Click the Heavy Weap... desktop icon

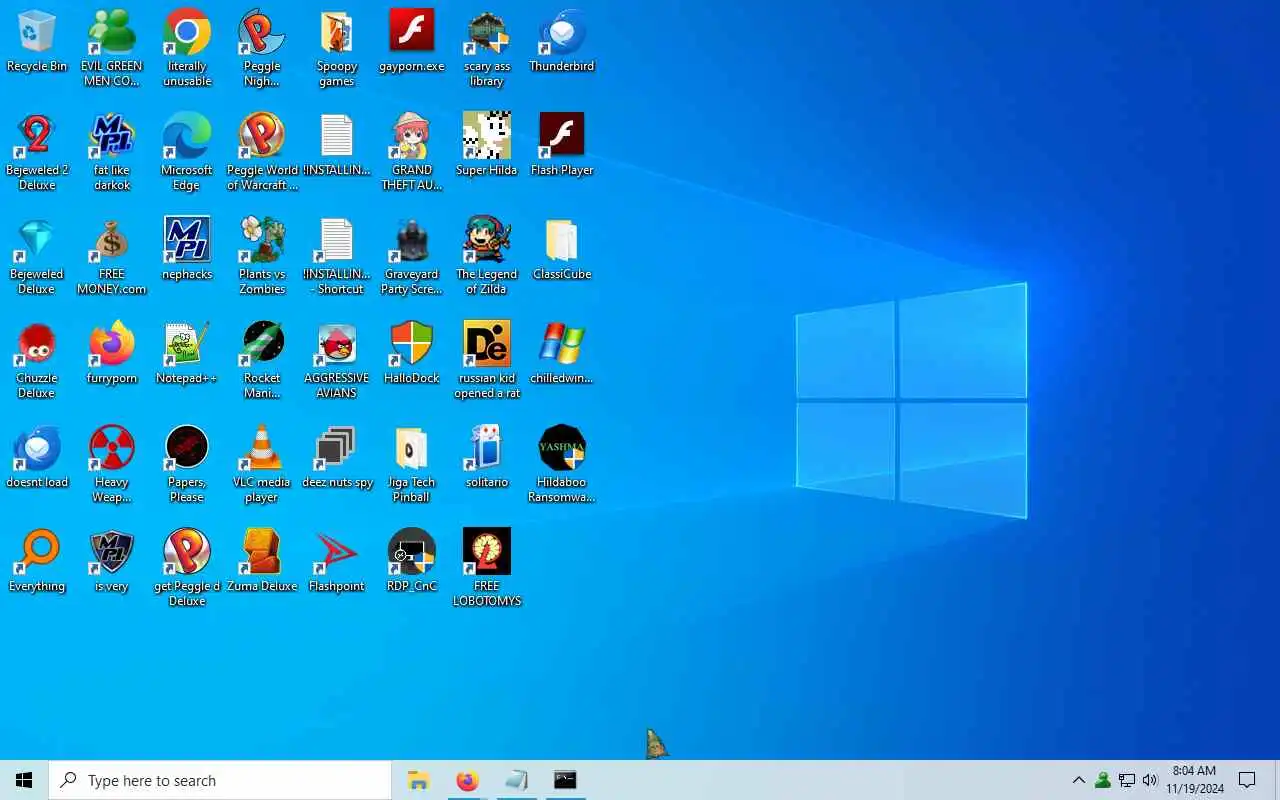click(112, 464)
